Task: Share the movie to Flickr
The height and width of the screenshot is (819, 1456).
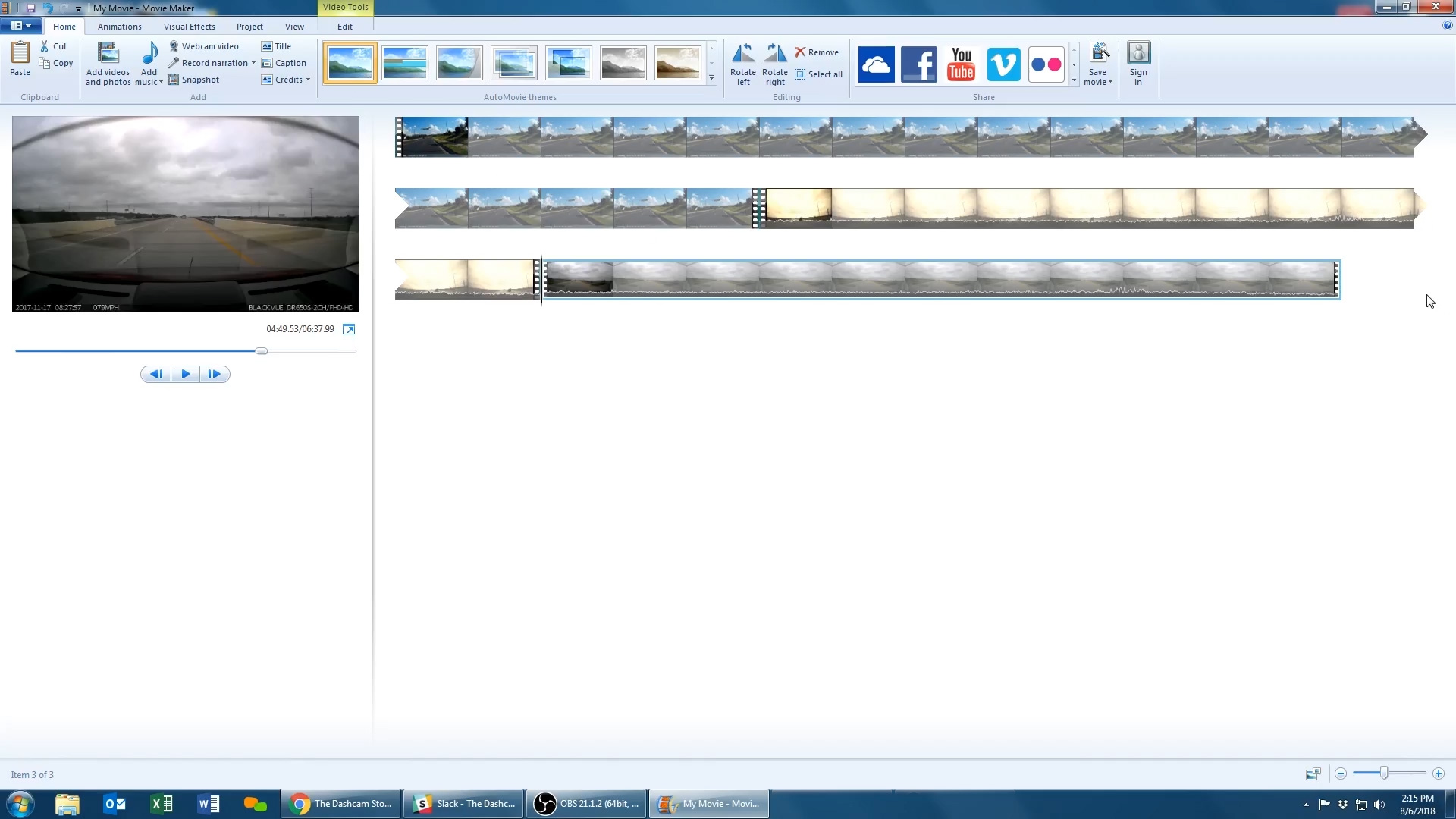Action: (1046, 64)
